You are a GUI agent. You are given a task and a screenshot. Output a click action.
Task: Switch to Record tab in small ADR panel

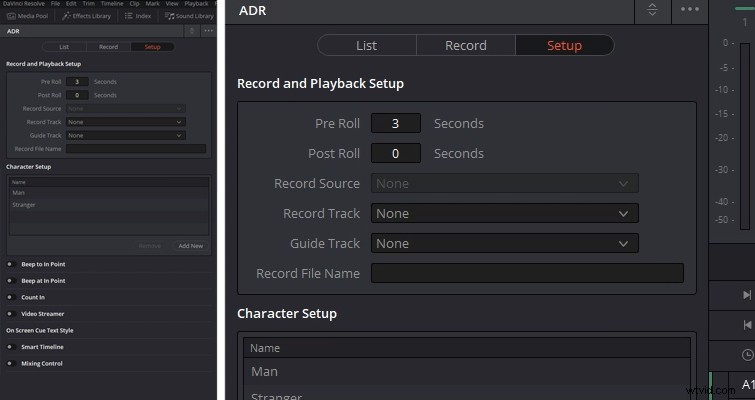[108, 47]
